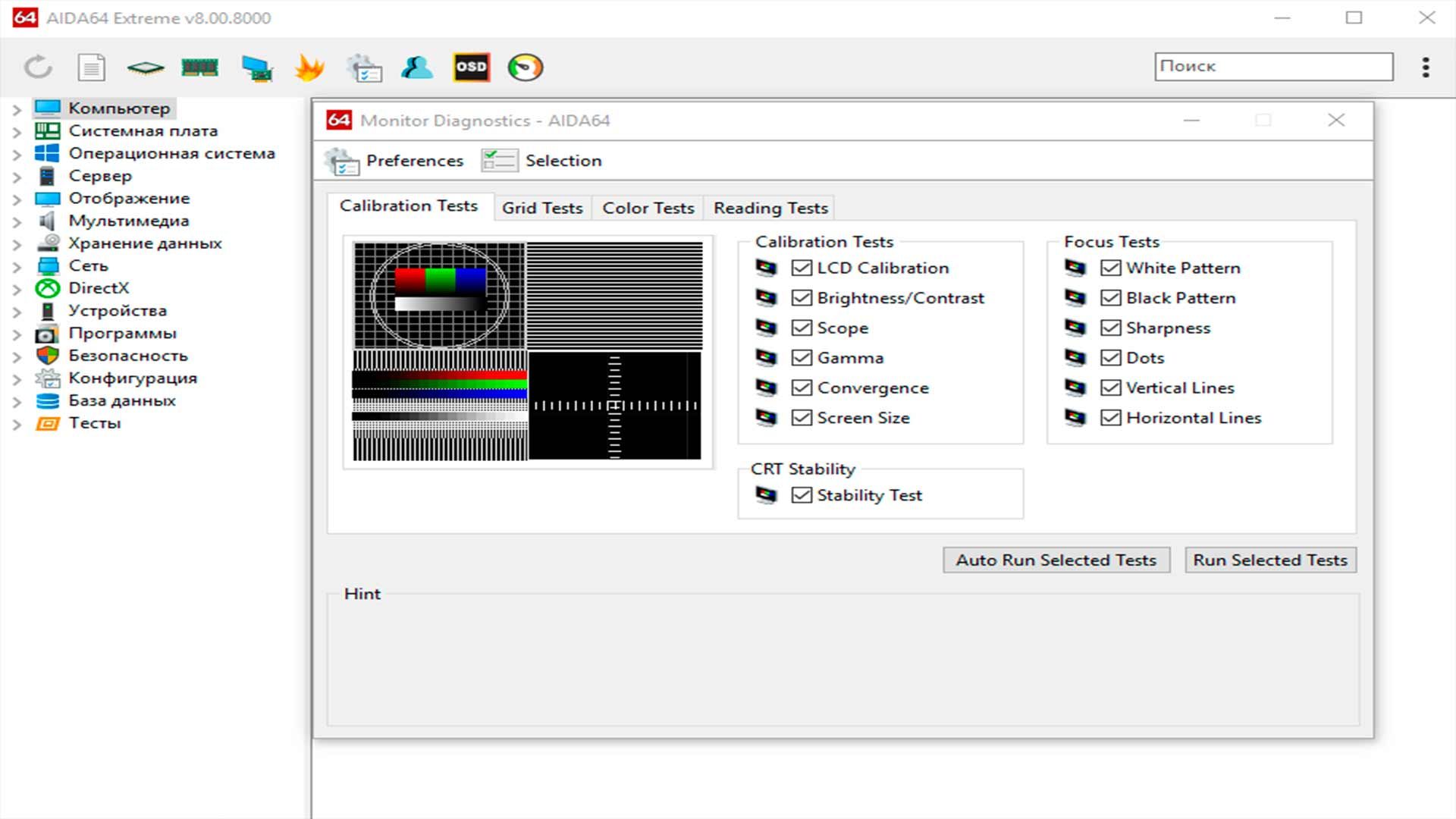Click the Refresh toolbar icon

coord(38,67)
